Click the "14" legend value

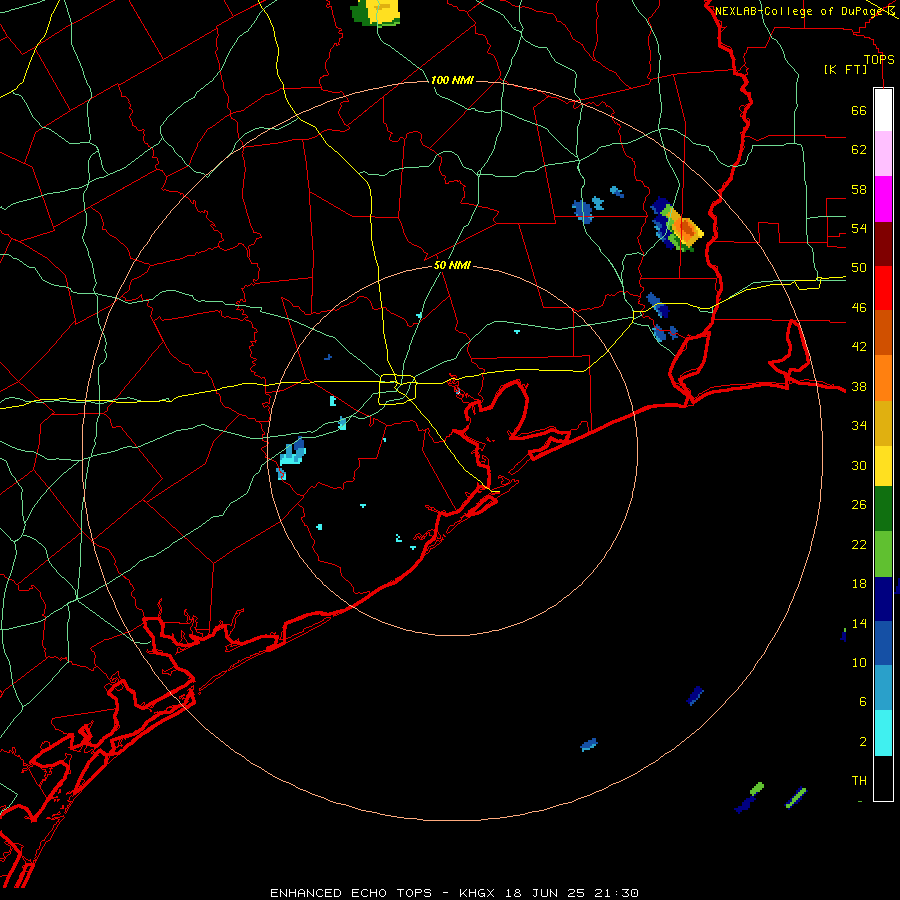(859, 623)
